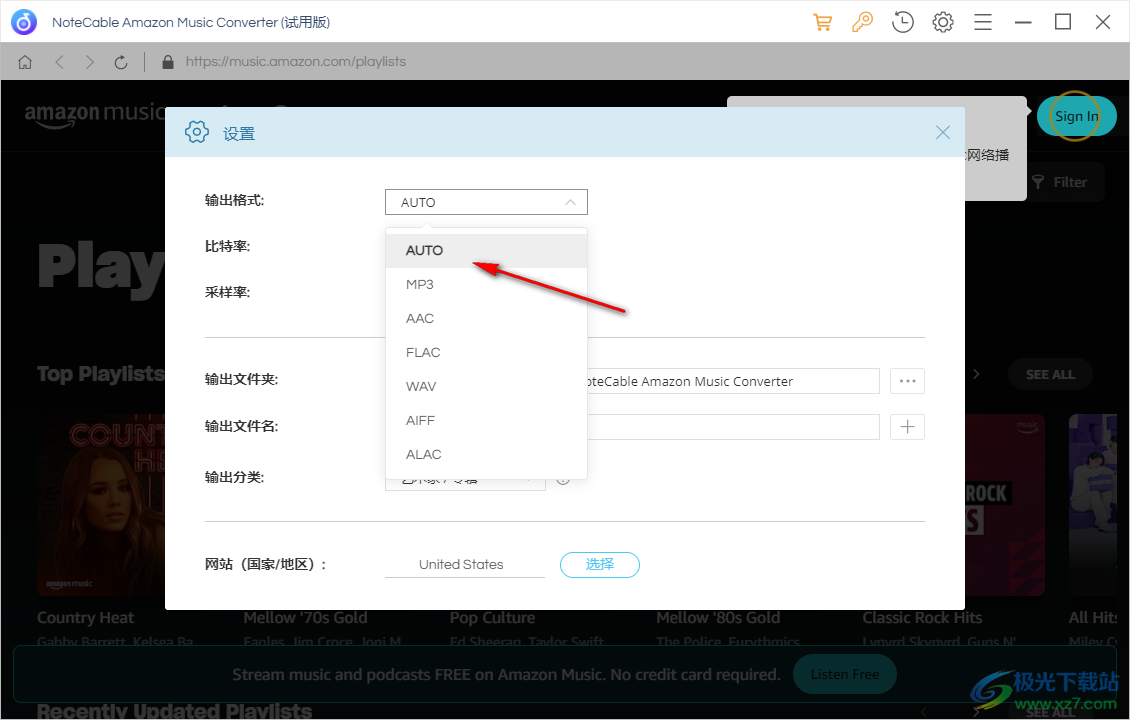
Task: Navigate forward in embedded browser
Action: pos(89,62)
